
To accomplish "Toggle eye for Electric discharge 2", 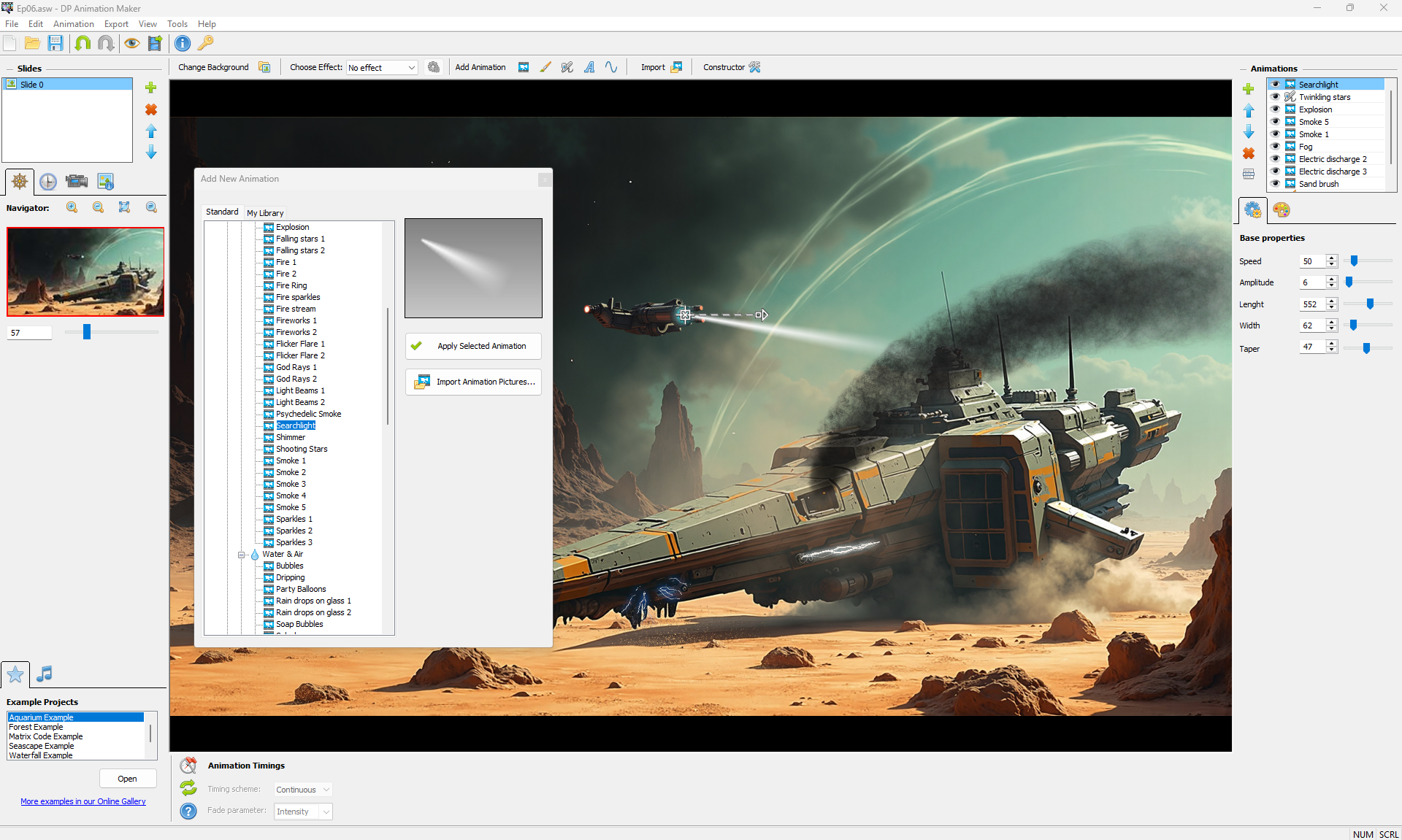I will tap(1276, 159).
